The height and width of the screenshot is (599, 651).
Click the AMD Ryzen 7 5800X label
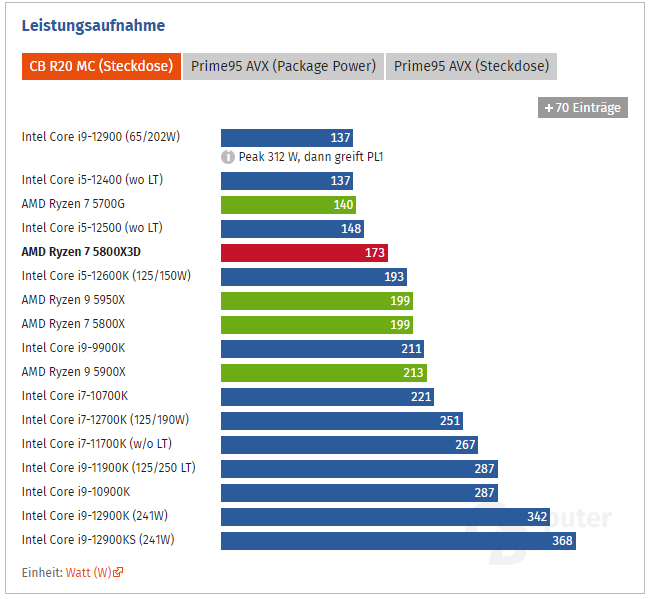(x=73, y=324)
